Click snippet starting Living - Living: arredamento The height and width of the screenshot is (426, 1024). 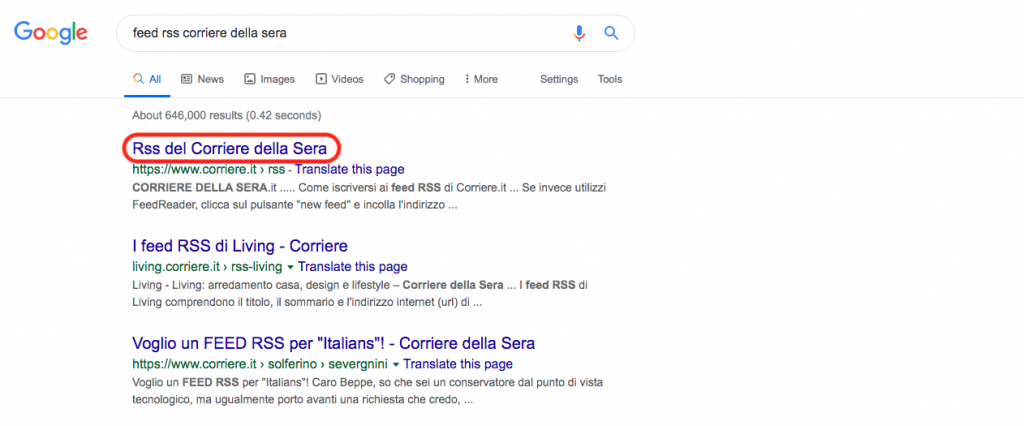click(360, 294)
